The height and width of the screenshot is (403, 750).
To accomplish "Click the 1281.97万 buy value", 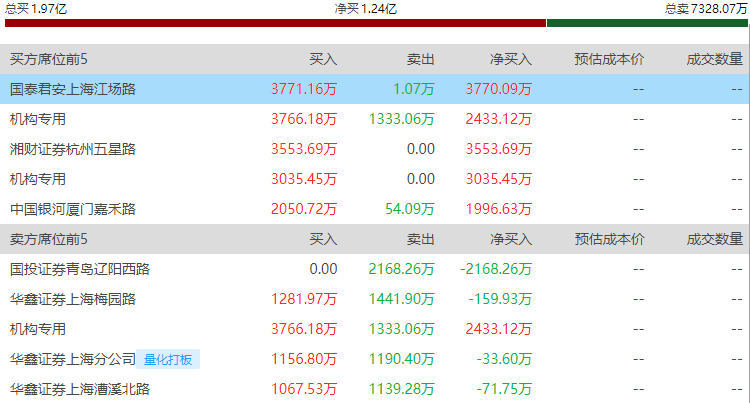I will click(304, 299).
